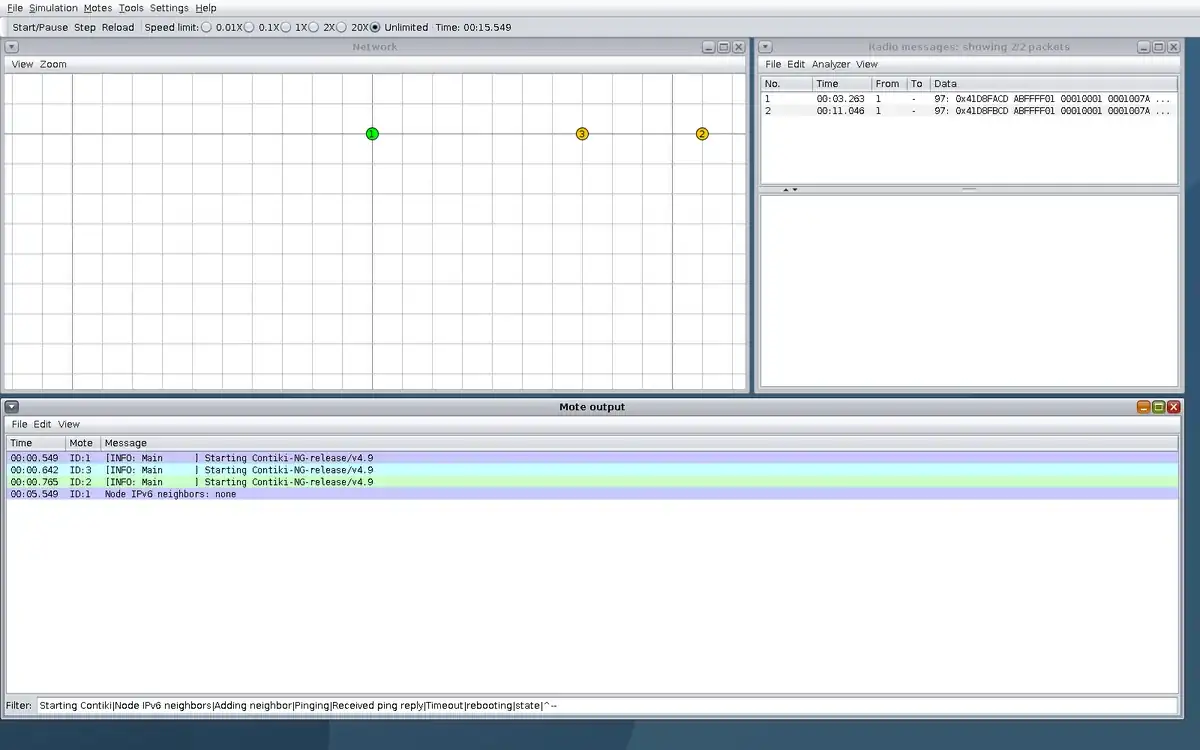Click the To column header
The width and height of the screenshot is (1200, 750).
[x=917, y=84]
